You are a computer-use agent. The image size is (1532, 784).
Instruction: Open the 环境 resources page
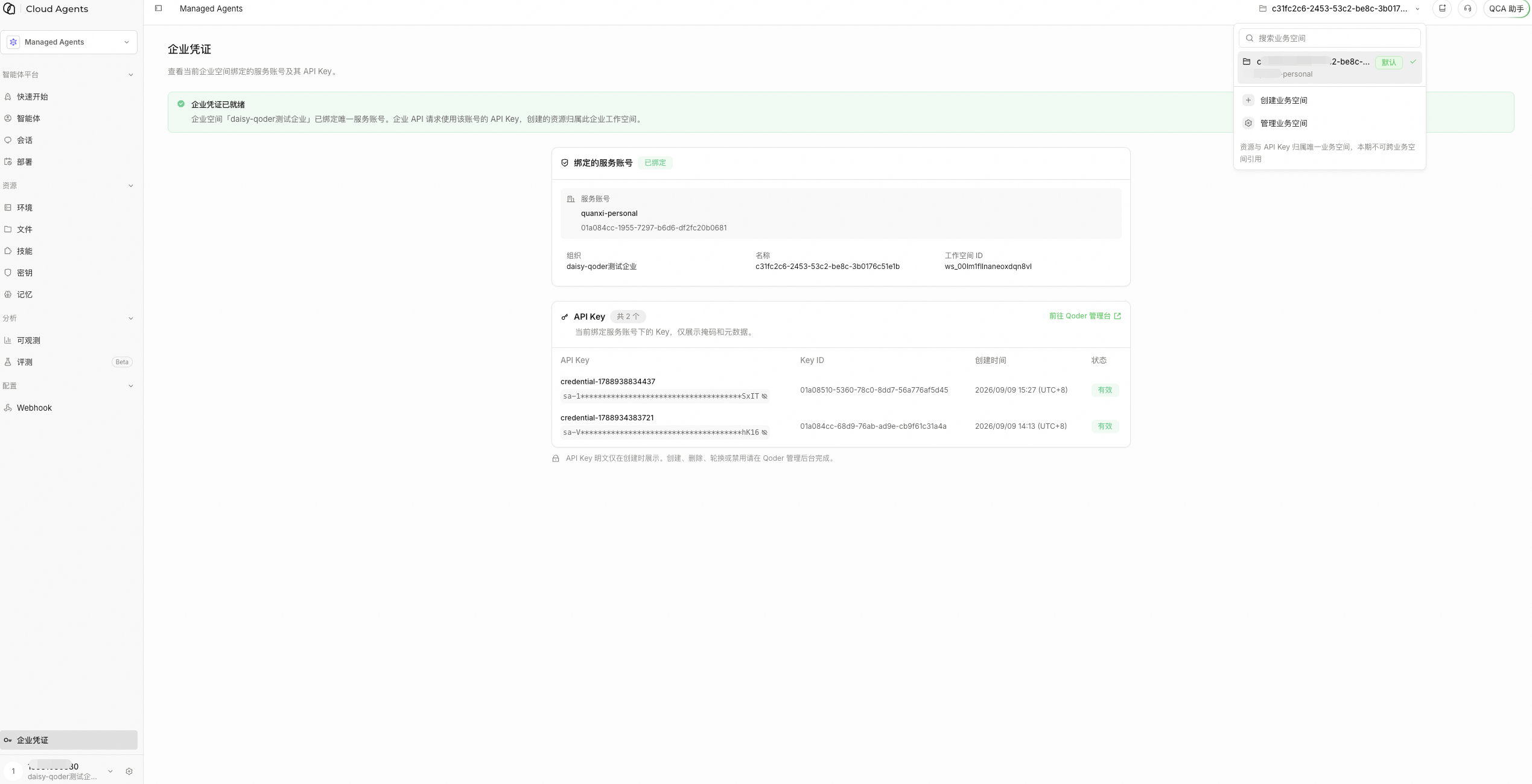69,207
